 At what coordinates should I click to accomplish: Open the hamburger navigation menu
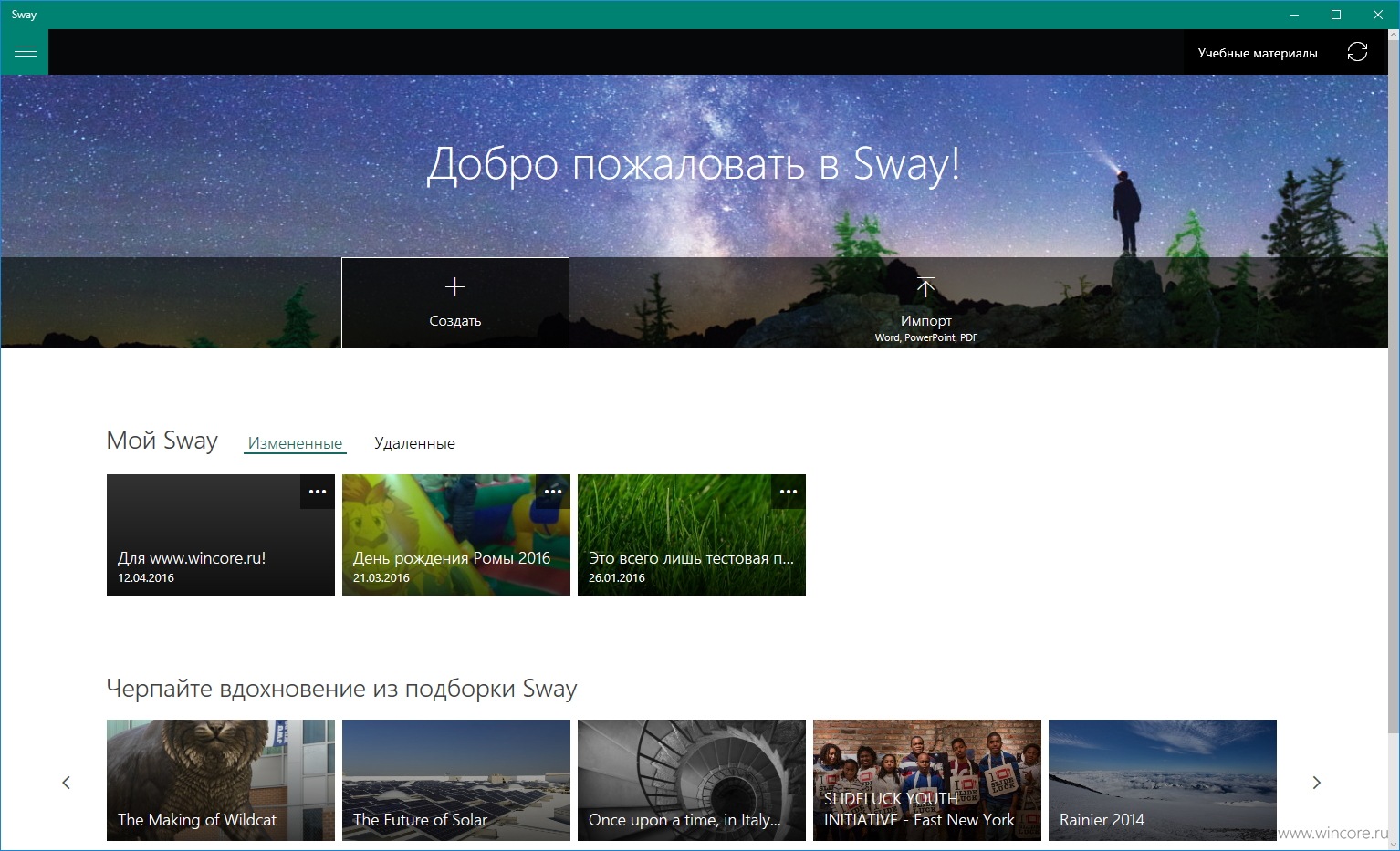(25, 52)
